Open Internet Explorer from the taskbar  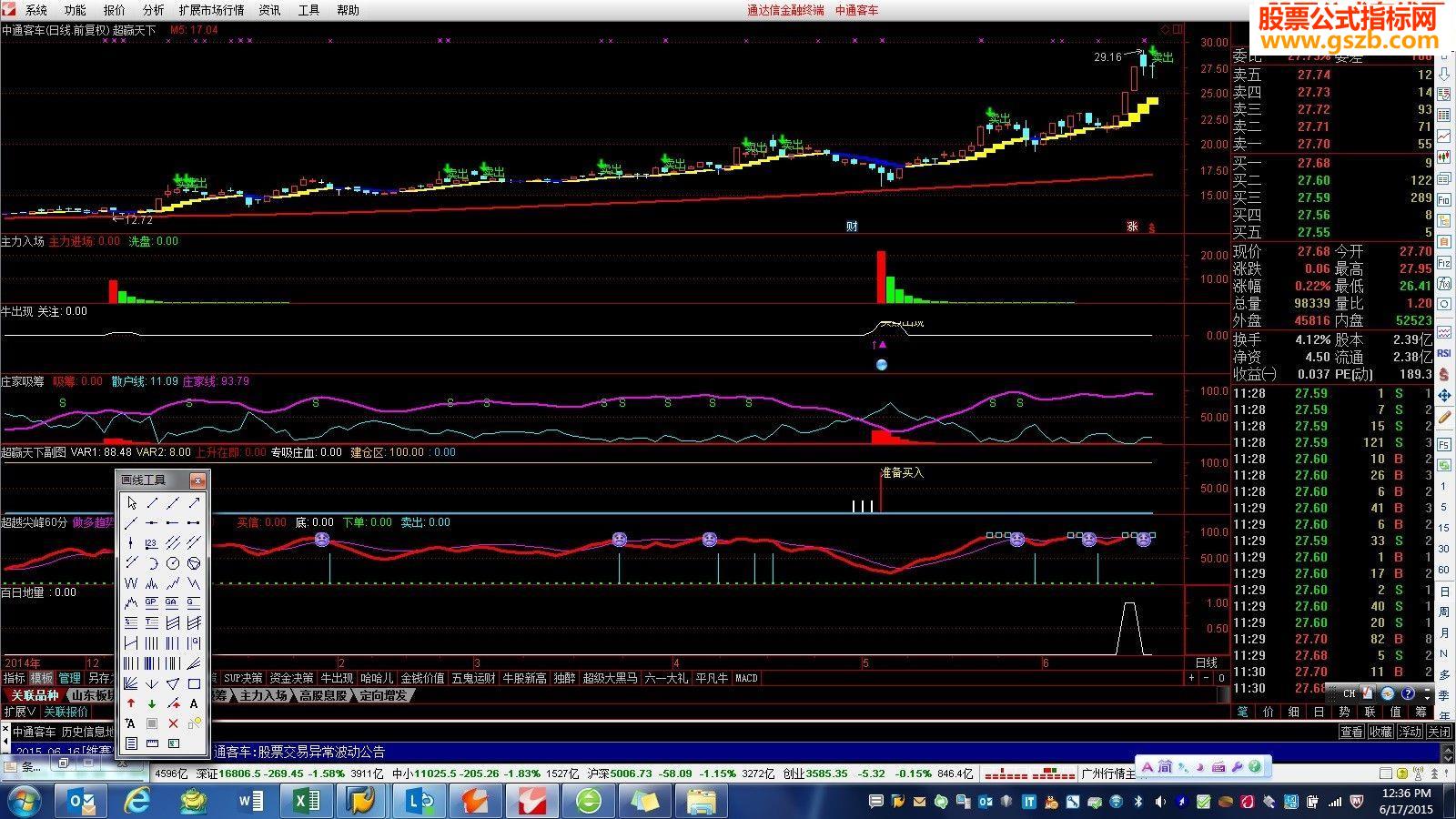point(138,801)
